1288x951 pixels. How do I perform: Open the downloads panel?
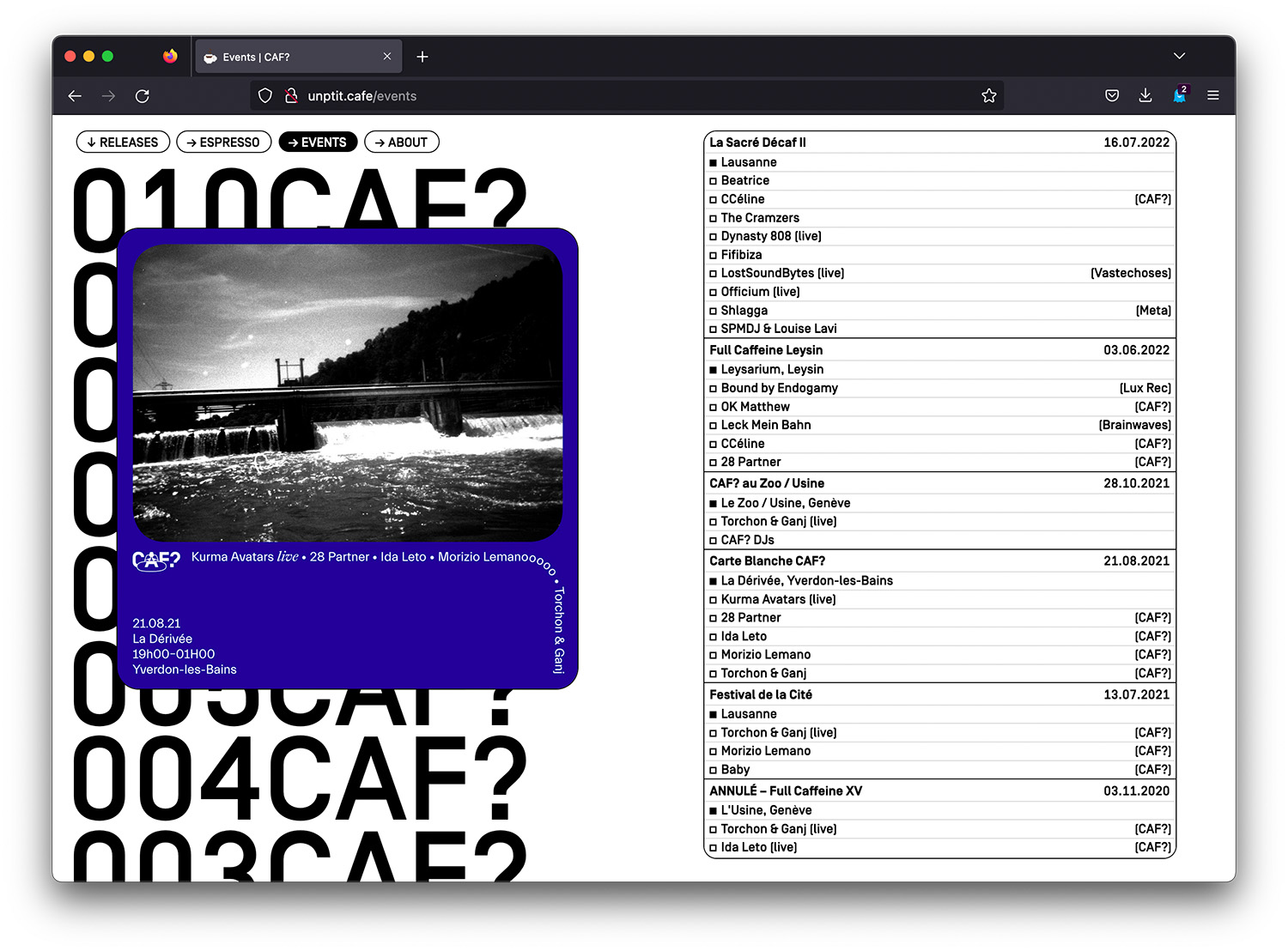[1145, 96]
